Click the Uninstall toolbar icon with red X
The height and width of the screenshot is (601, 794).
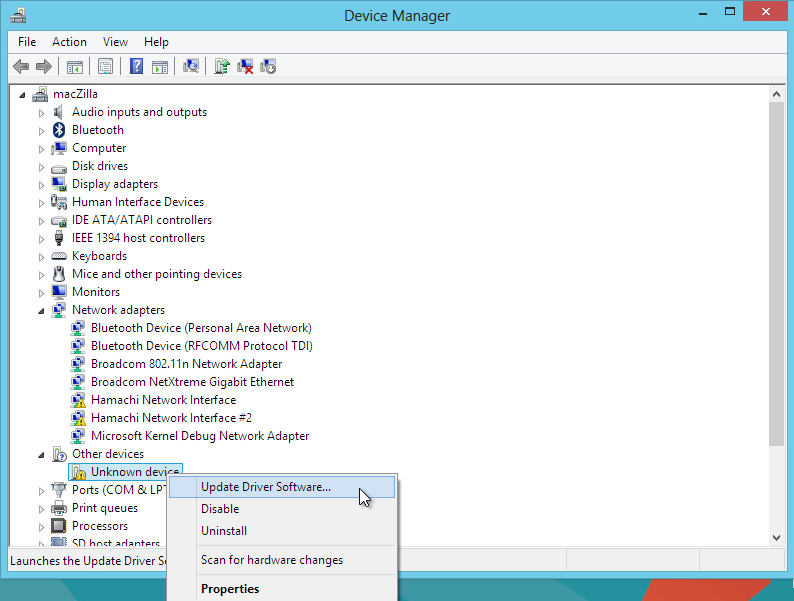(x=245, y=66)
